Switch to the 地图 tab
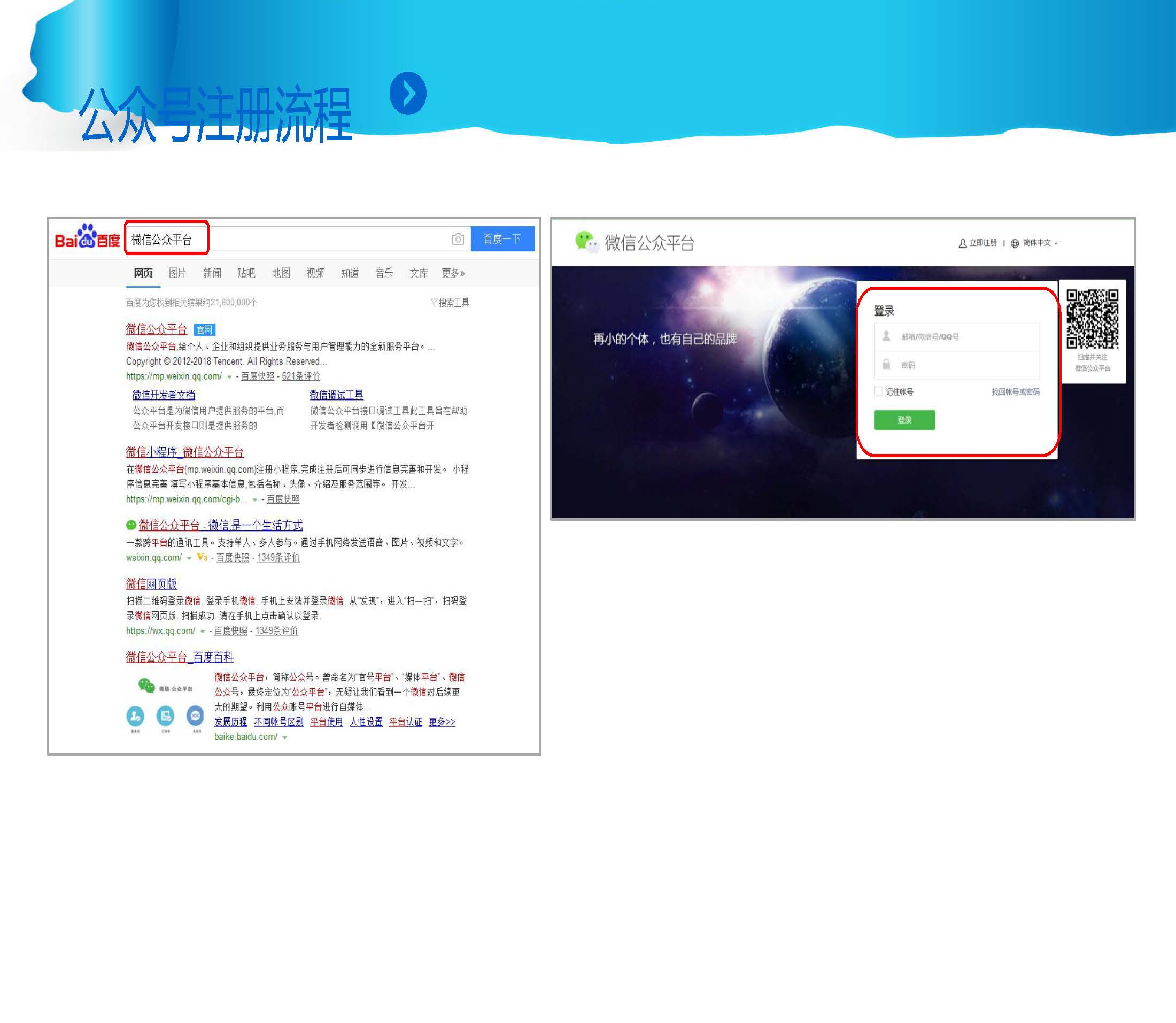Viewport: 1176px width, 1023px height. click(281, 273)
